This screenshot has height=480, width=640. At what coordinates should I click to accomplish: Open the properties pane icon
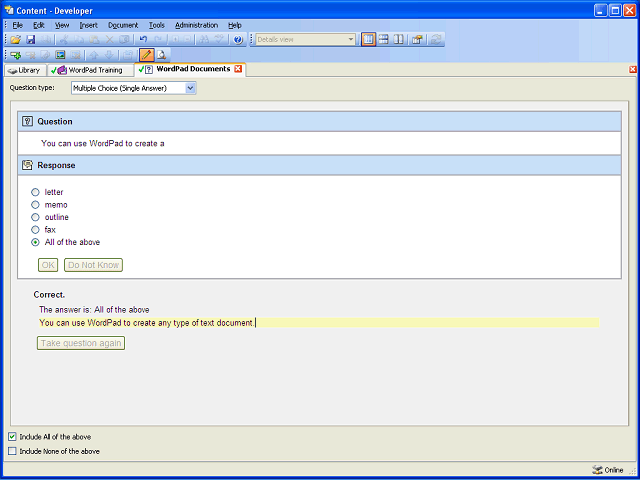point(417,40)
